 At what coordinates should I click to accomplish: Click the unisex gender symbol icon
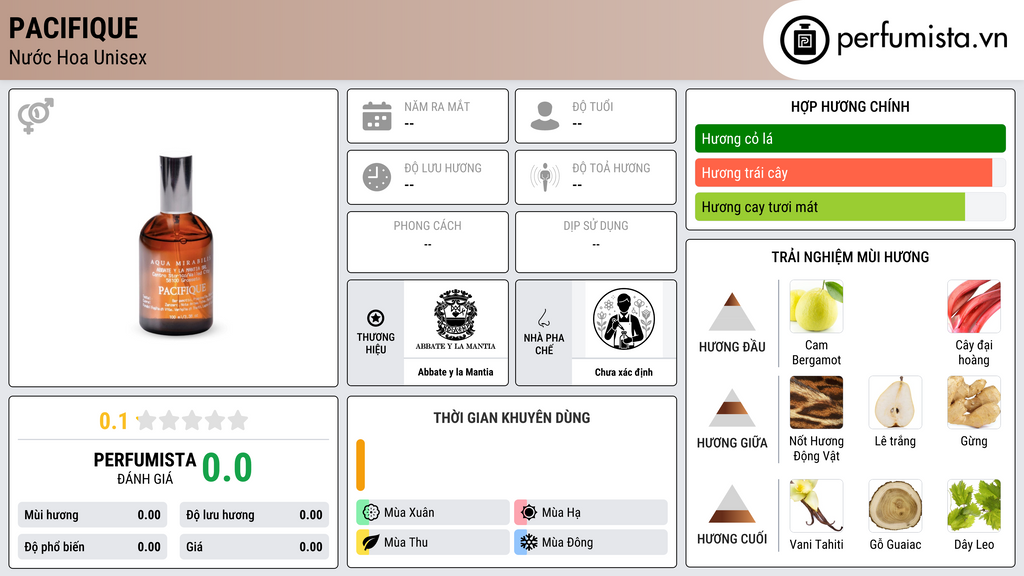pyautogui.click(x=36, y=116)
